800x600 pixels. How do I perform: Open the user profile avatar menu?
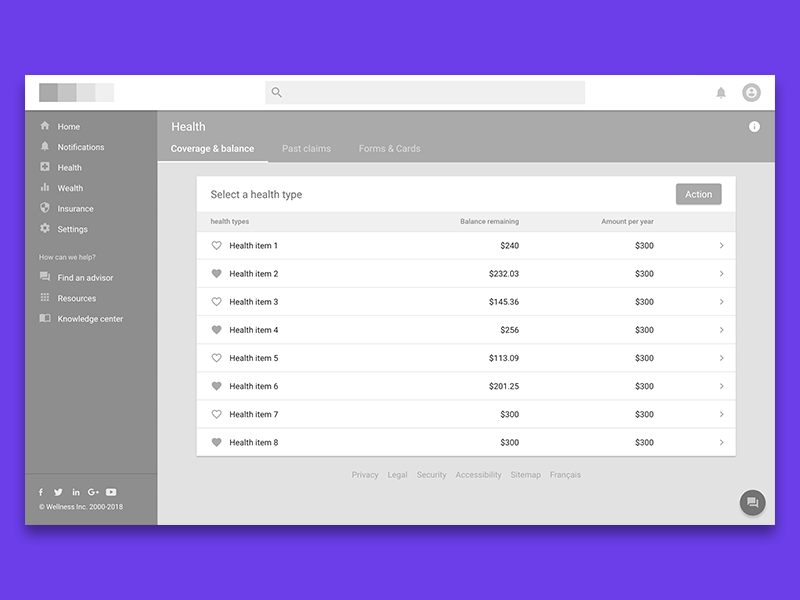[x=750, y=92]
